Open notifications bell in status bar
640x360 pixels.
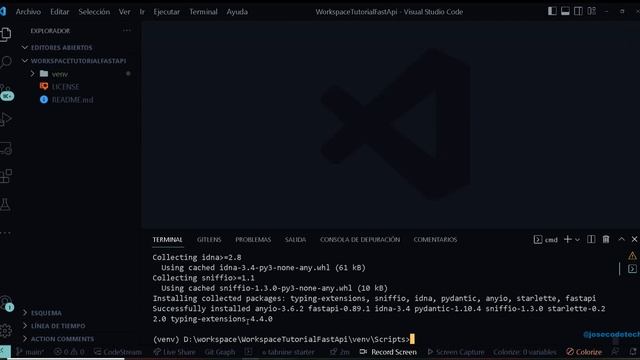[x=633, y=352]
